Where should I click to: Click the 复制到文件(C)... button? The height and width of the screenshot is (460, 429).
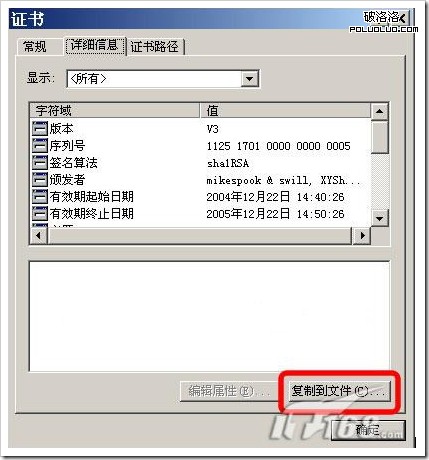click(338, 391)
